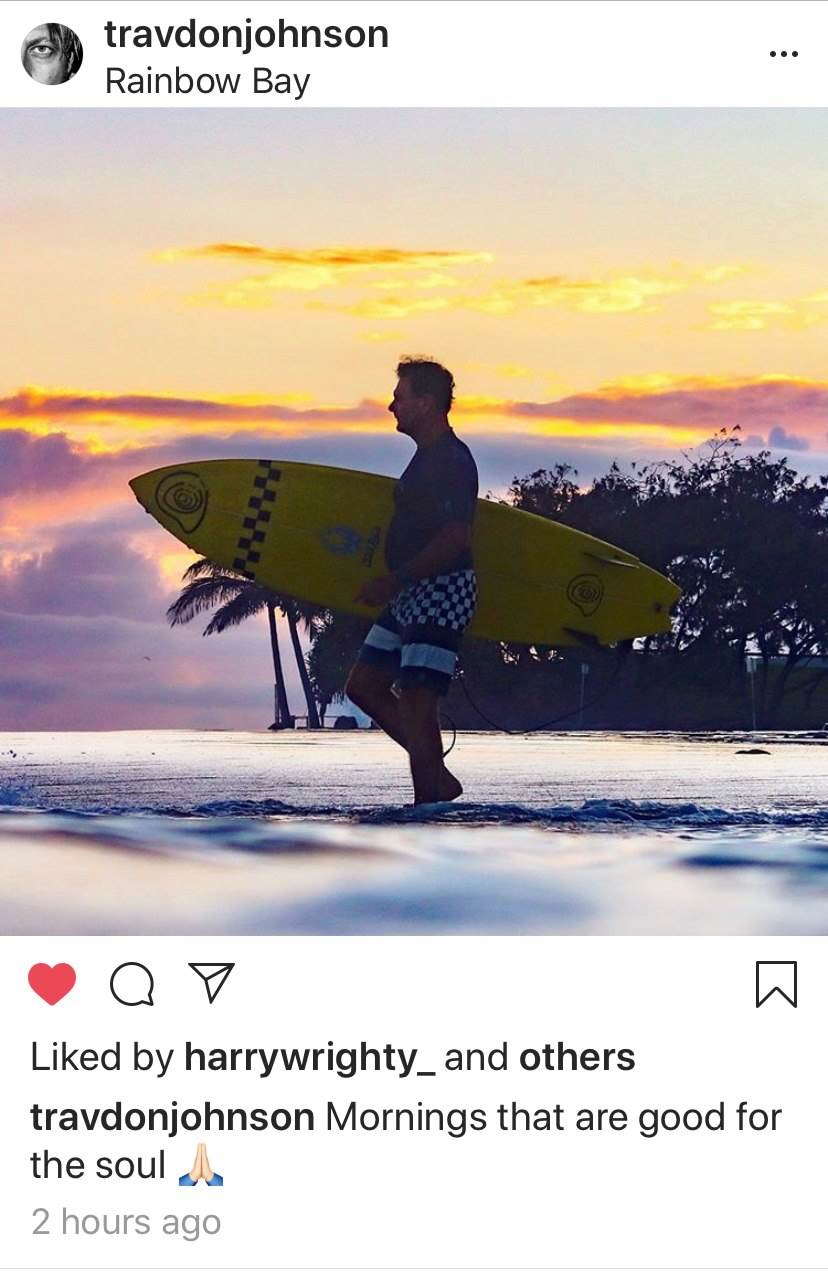
Task: Open travdonjohnson profile from header username
Action: coord(246,35)
